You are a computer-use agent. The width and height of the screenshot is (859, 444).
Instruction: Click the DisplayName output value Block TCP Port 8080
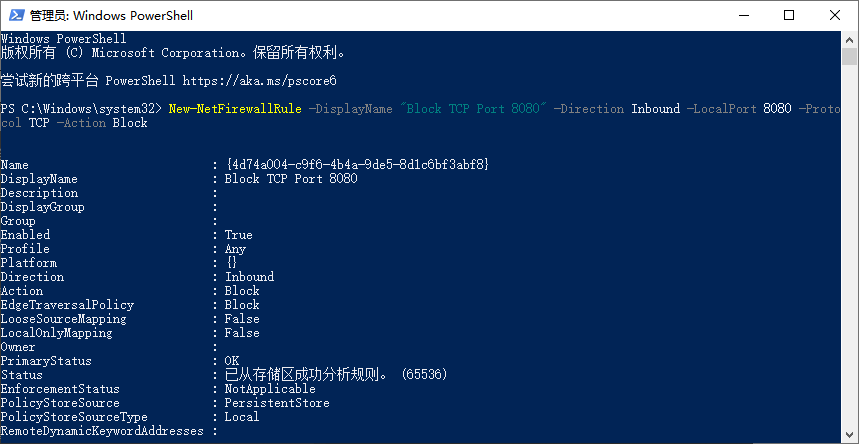pos(291,179)
